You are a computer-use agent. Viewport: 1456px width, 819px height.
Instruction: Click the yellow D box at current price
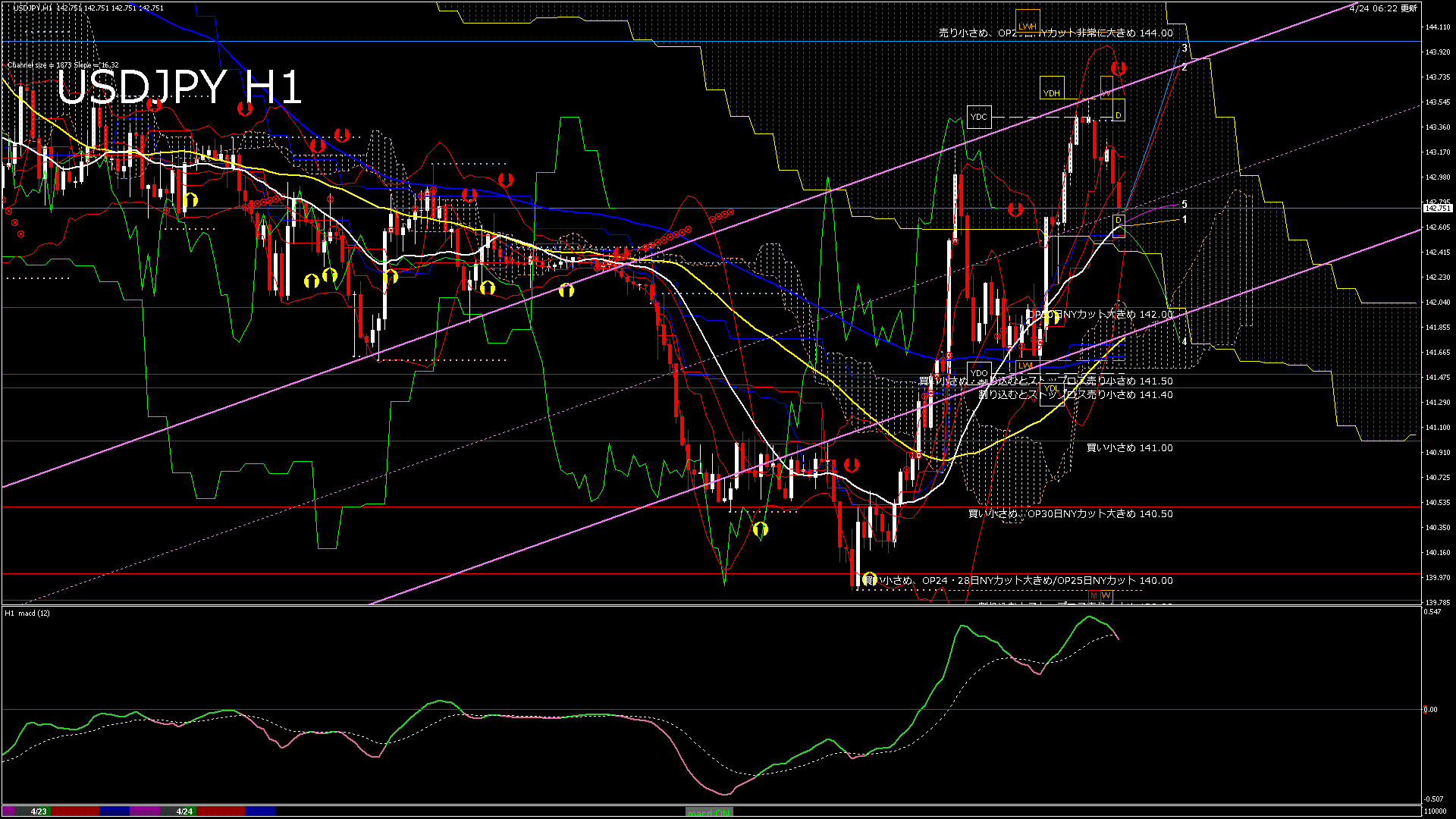(1118, 221)
